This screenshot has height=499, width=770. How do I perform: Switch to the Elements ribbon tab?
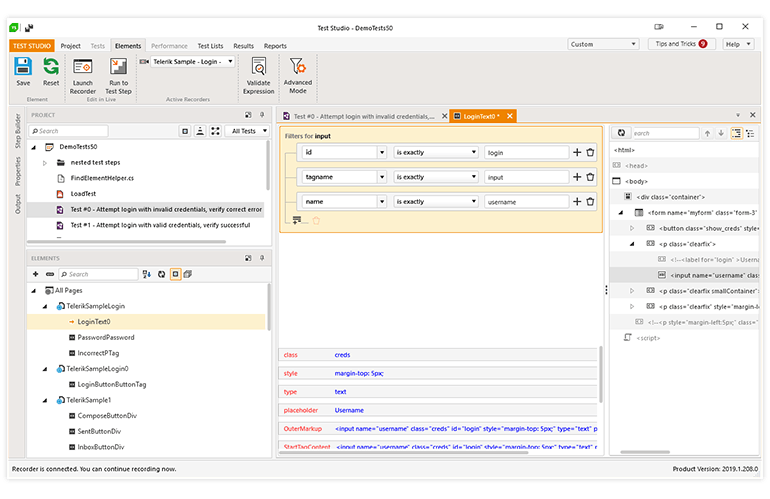[x=128, y=46]
